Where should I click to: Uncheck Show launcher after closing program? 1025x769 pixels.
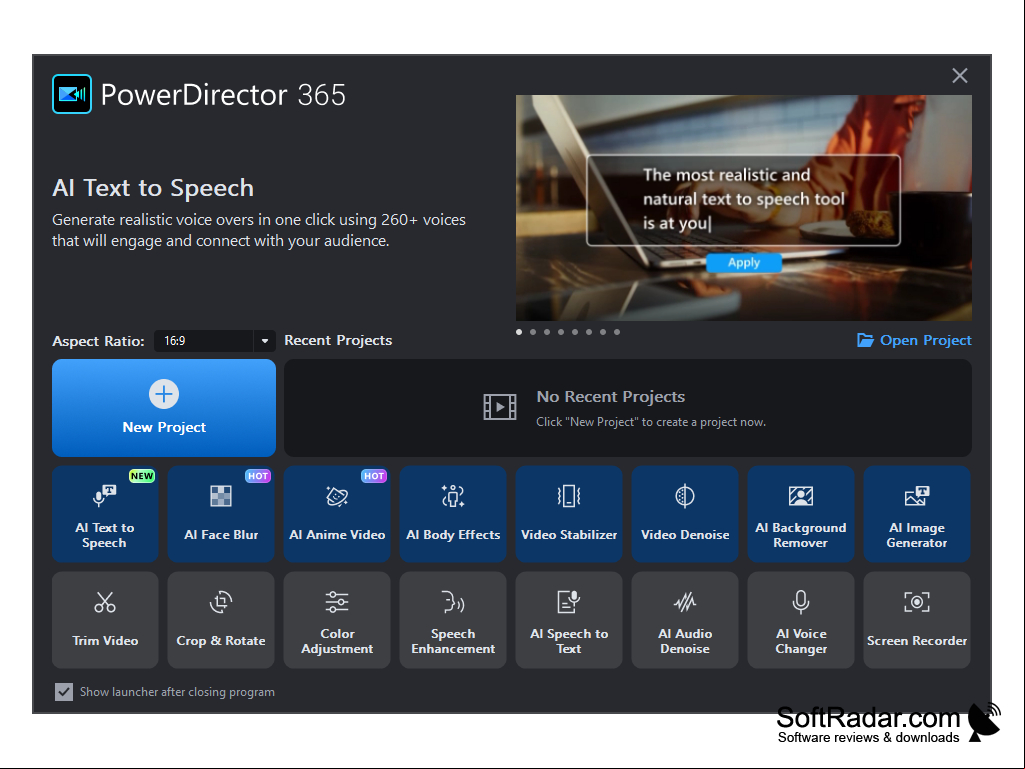point(64,692)
